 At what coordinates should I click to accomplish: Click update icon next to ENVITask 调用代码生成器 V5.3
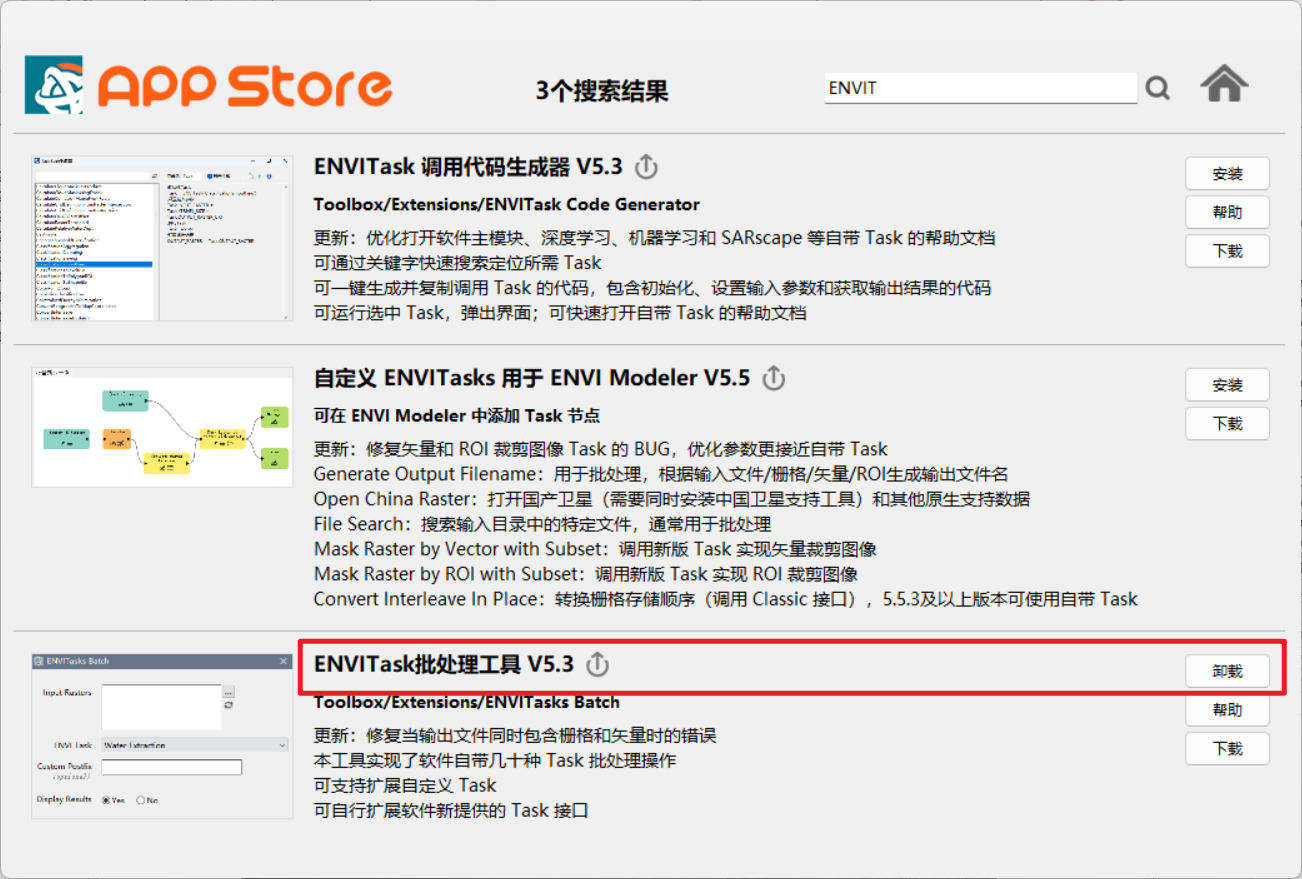tap(646, 167)
